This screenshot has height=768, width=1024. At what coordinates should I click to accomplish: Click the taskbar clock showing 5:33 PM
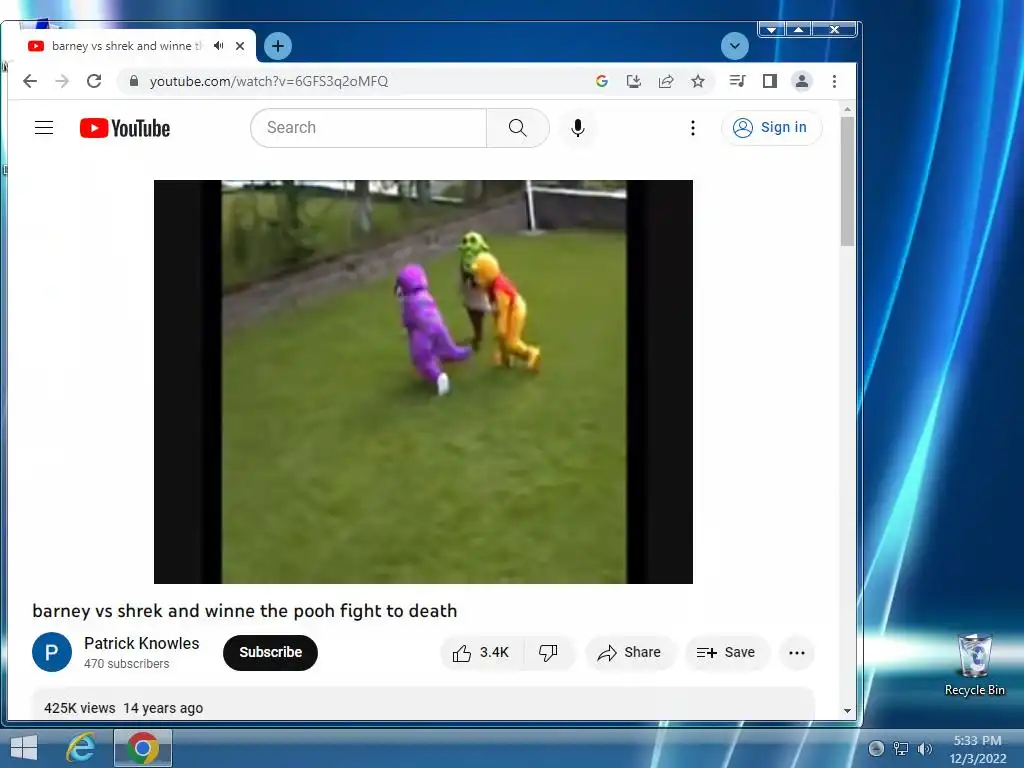tap(978, 749)
